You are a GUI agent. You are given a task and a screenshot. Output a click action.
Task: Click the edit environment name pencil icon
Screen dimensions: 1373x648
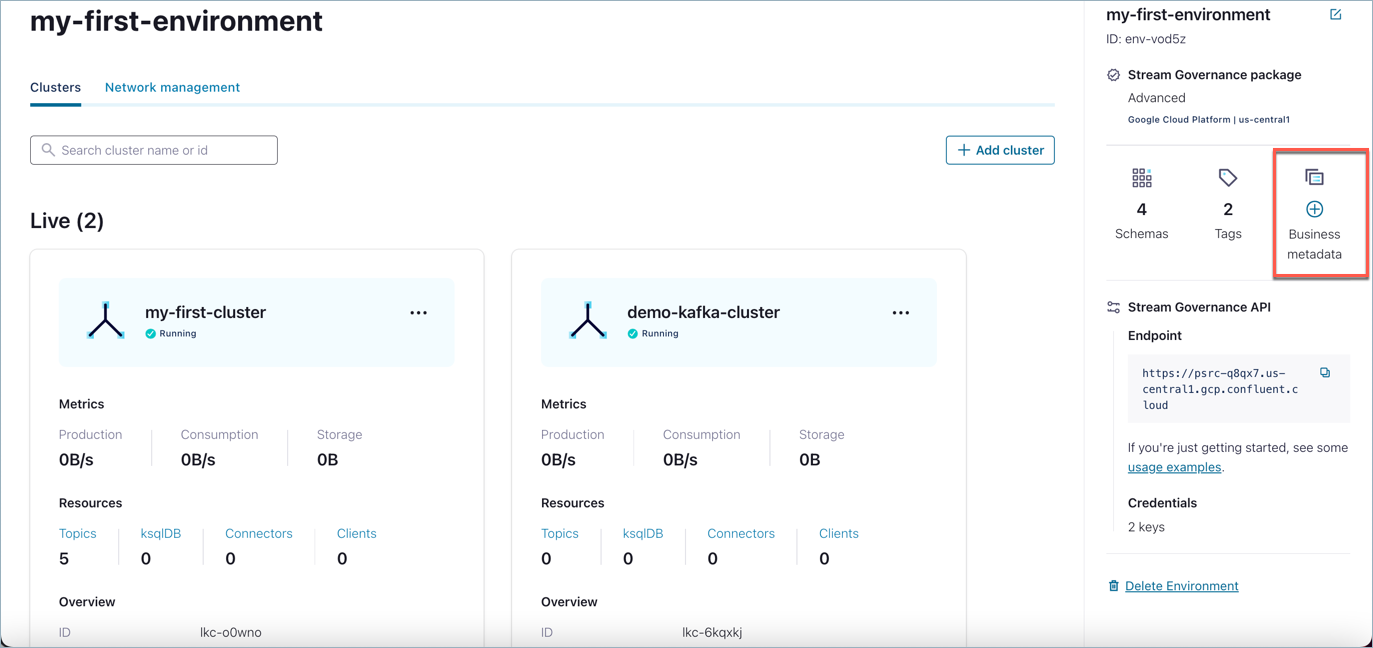pyautogui.click(x=1335, y=15)
